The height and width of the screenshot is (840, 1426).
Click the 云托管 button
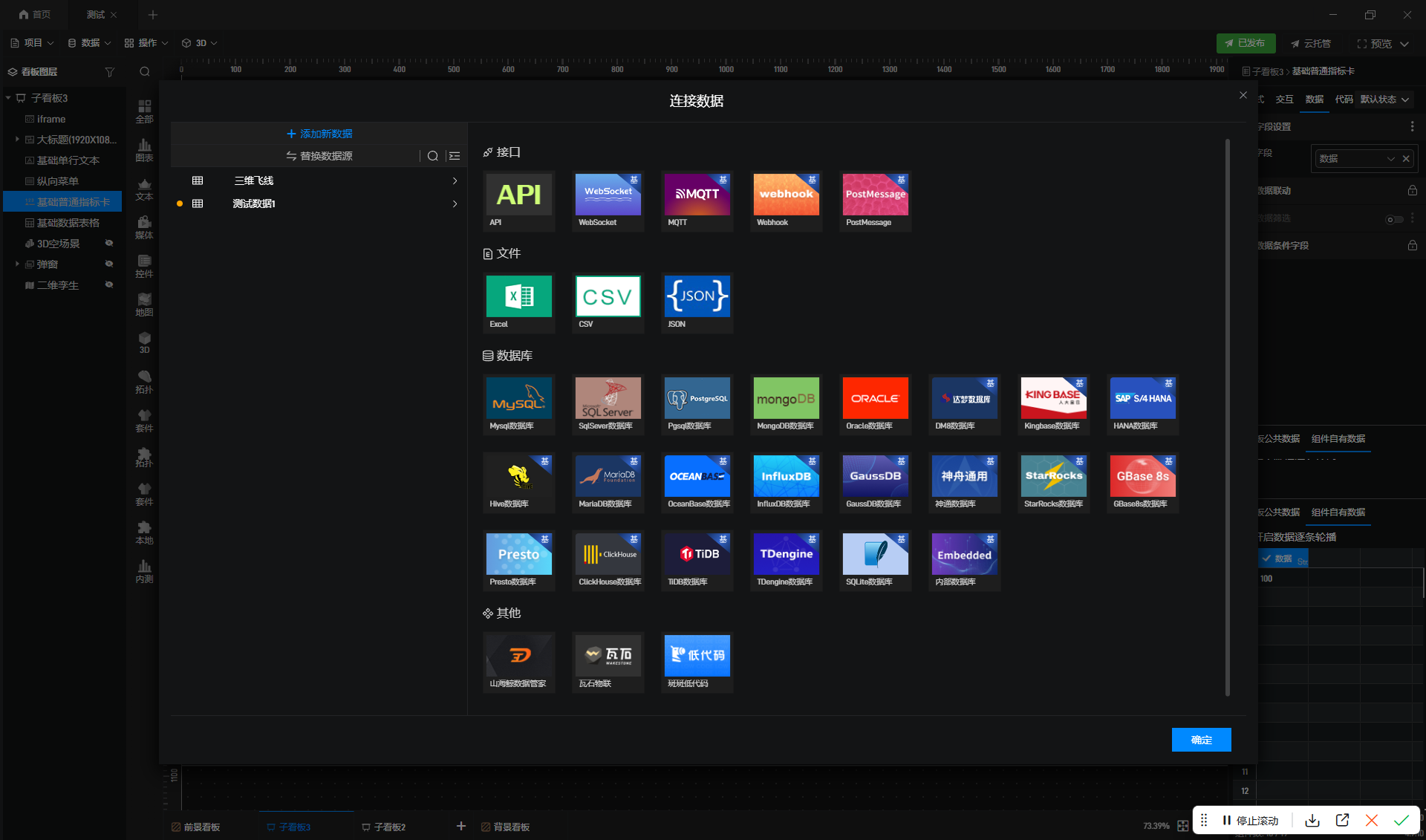tap(1311, 43)
